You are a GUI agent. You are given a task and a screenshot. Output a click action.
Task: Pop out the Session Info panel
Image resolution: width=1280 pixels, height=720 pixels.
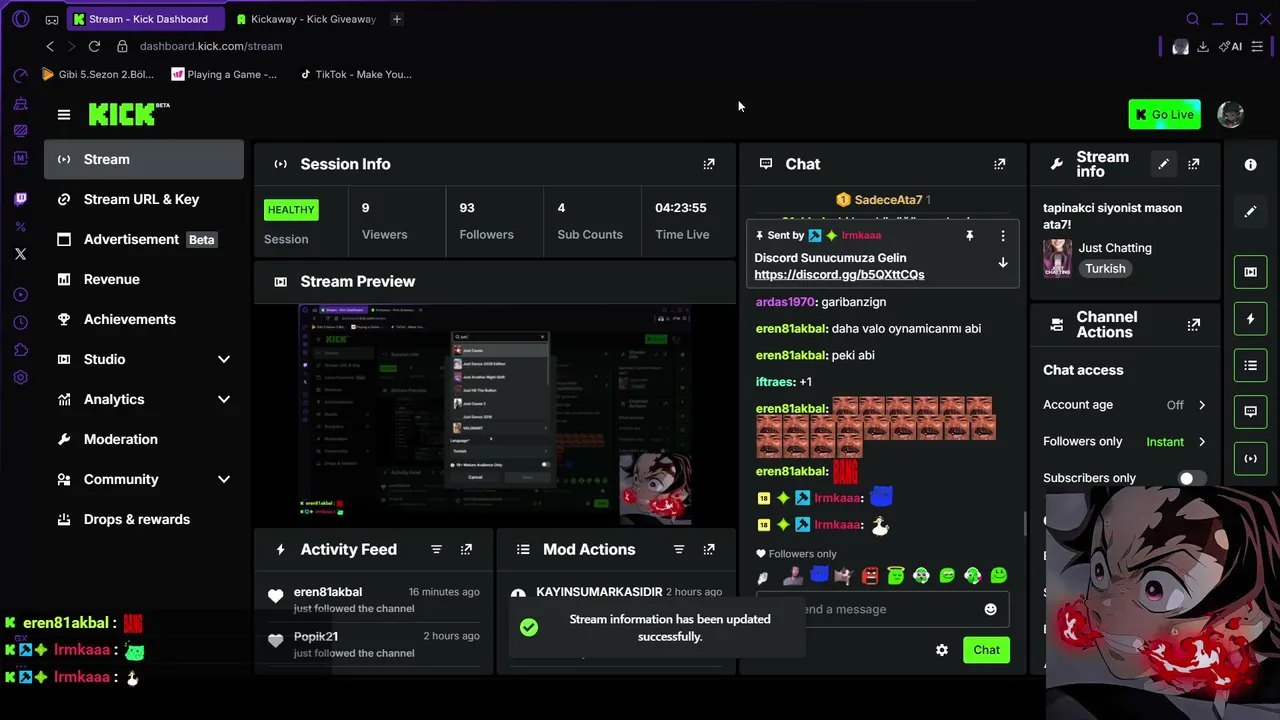[x=709, y=164]
